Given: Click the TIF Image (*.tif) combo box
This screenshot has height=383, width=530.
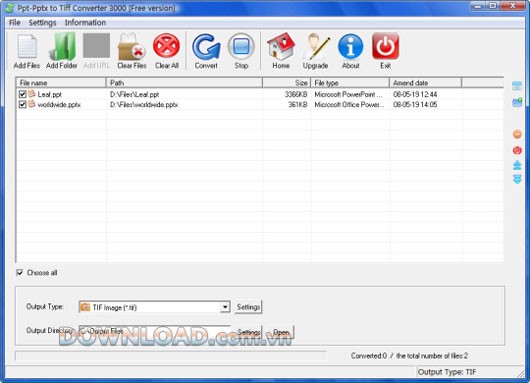Looking at the screenshot, I should [x=154, y=307].
